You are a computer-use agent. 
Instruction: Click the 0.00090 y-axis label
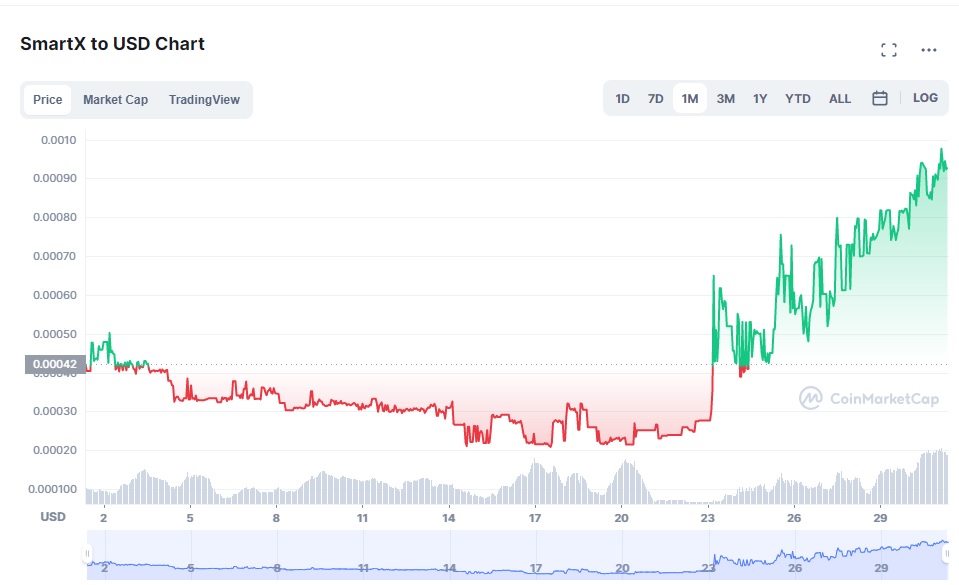coord(55,179)
